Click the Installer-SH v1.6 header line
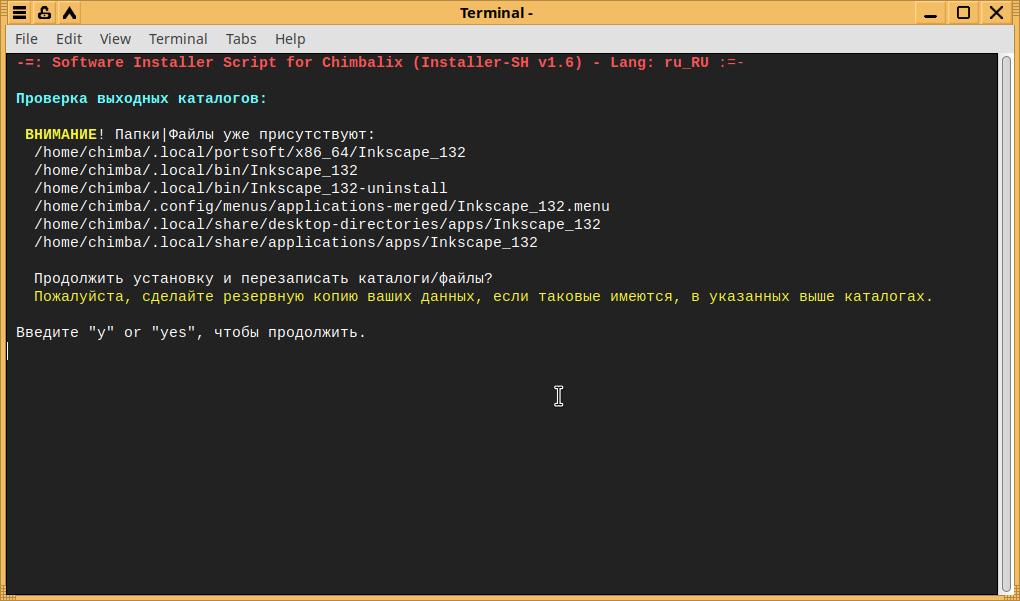 click(x=380, y=63)
